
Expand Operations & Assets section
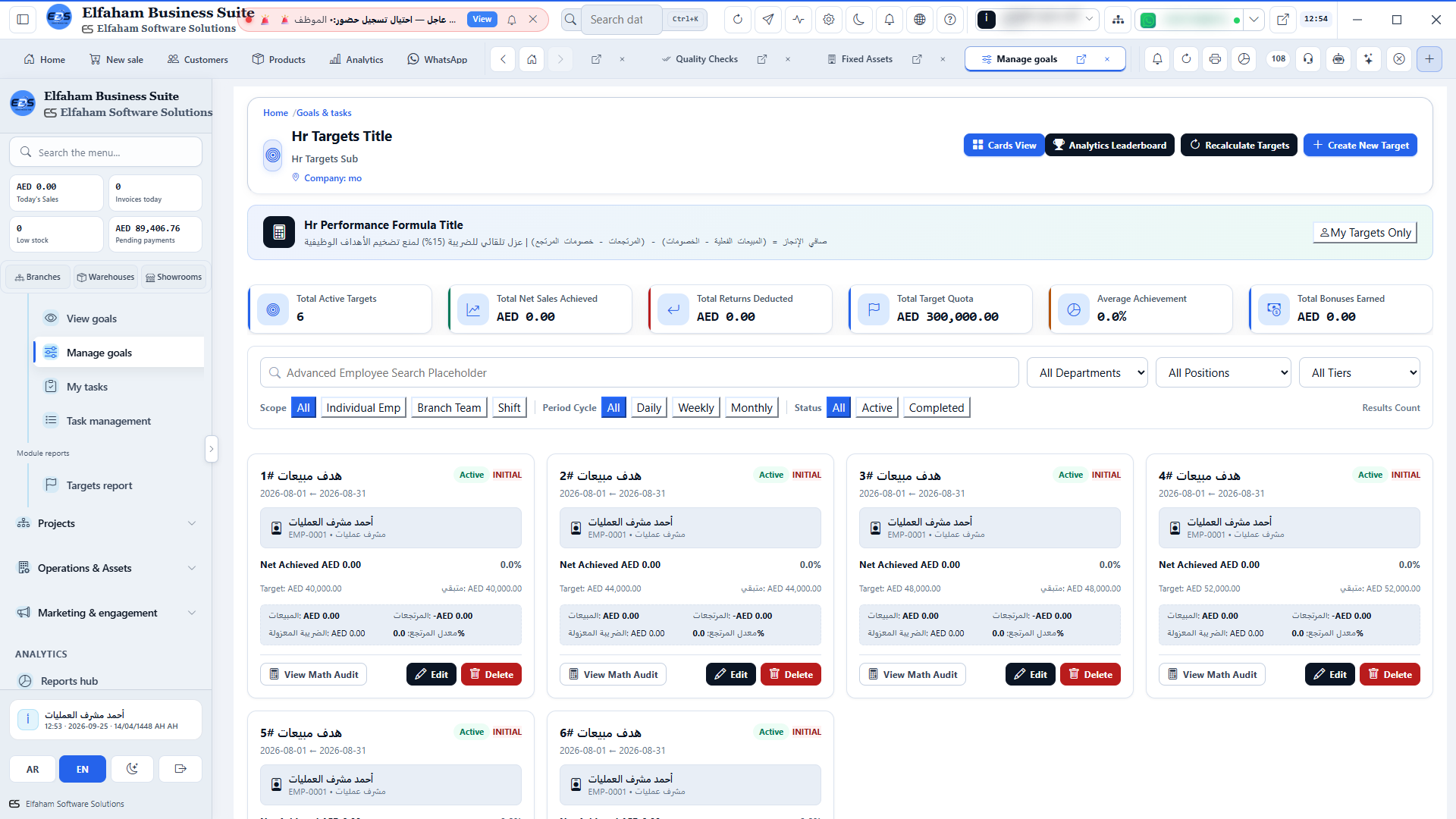click(x=106, y=568)
